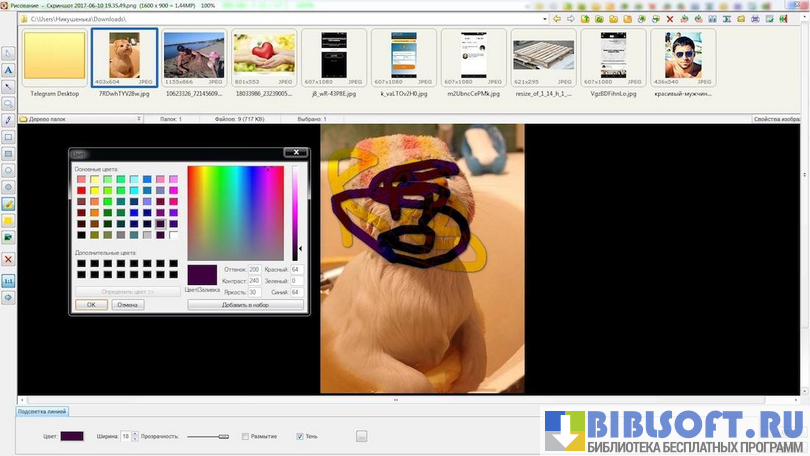Image resolution: width=810 pixels, height=456 pixels.
Task: Enable the Размытие (blur) checkbox
Action: [245, 436]
